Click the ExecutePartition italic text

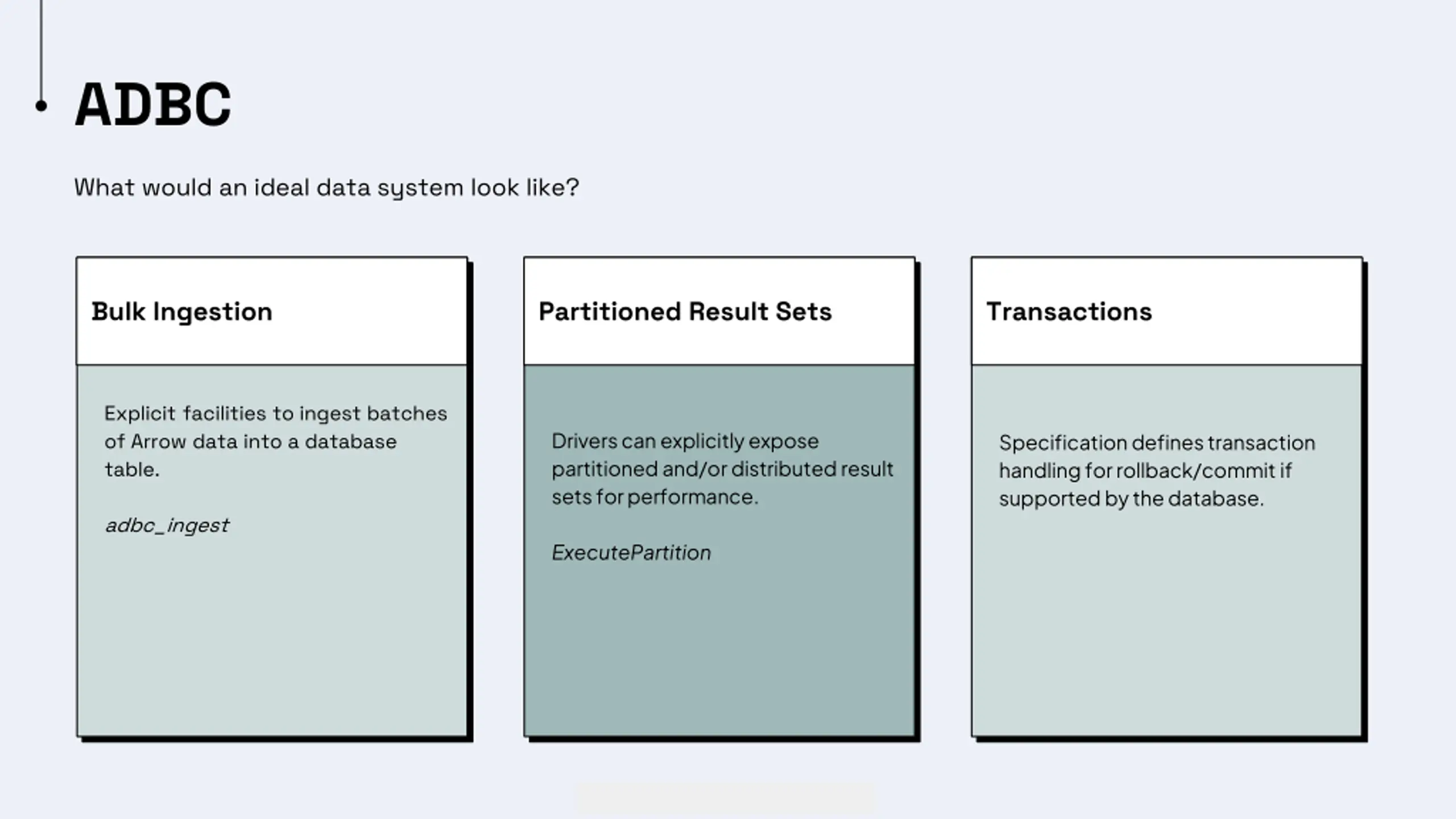pyautogui.click(x=631, y=553)
